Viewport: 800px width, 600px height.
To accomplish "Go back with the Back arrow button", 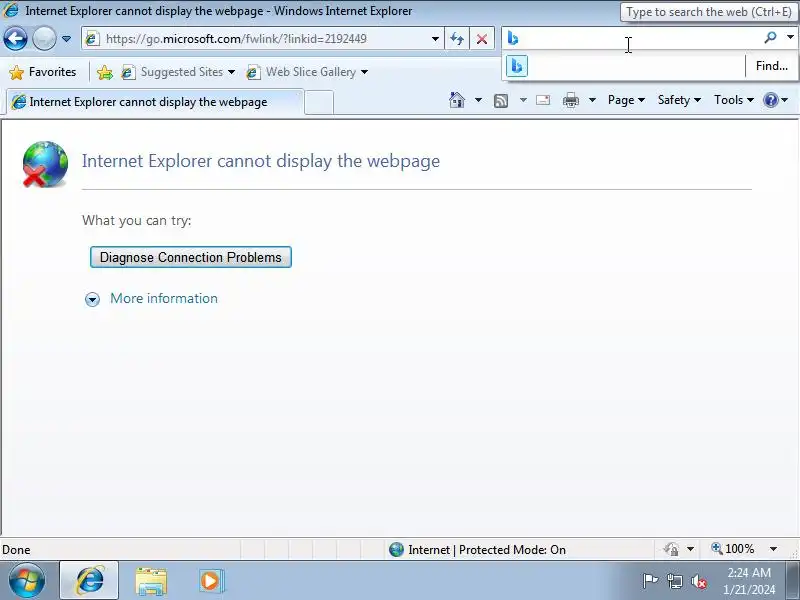I will point(15,39).
